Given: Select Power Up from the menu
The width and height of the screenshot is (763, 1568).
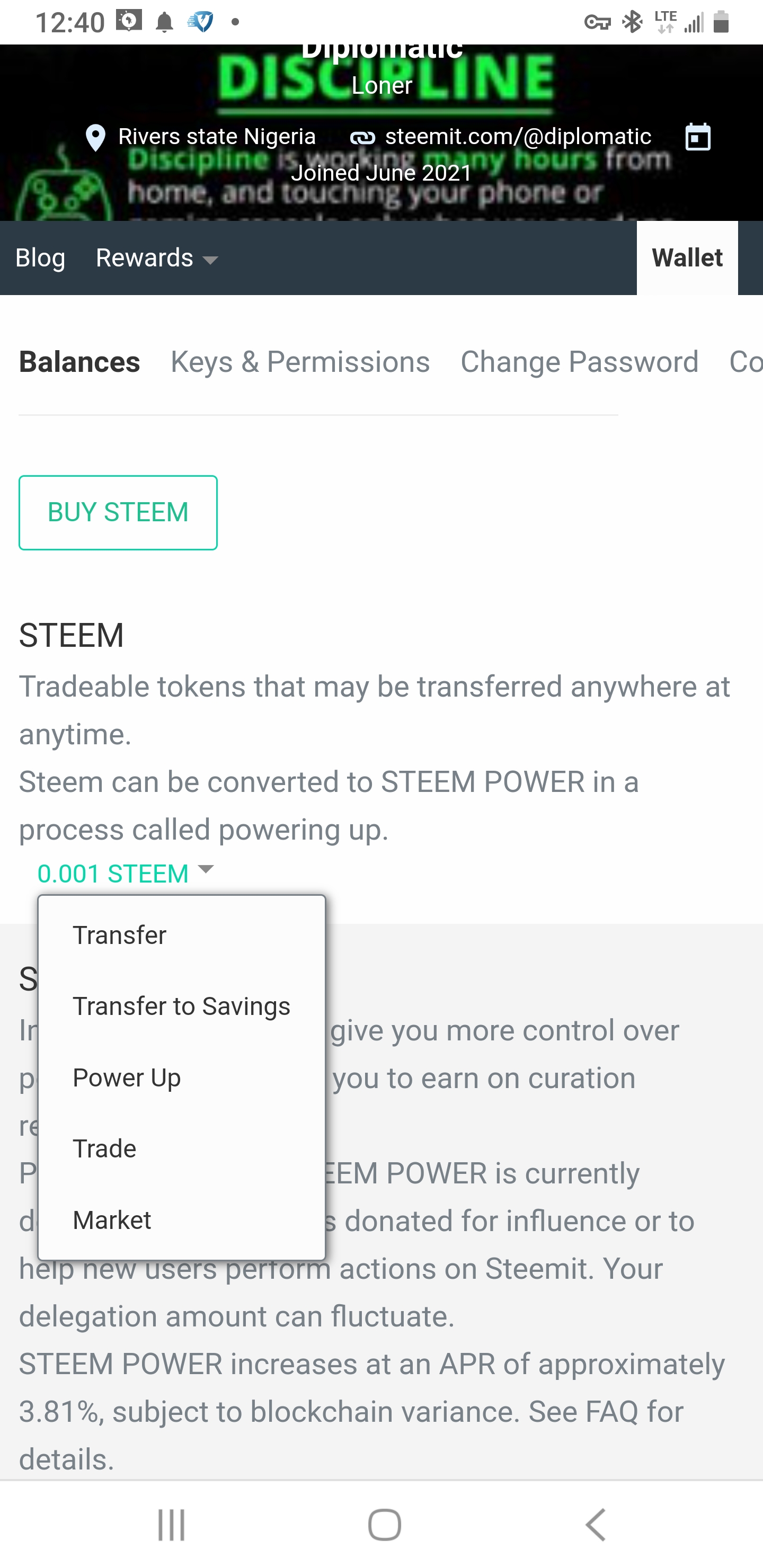Looking at the screenshot, I should pyautogui.click(x=181, y=1077).
